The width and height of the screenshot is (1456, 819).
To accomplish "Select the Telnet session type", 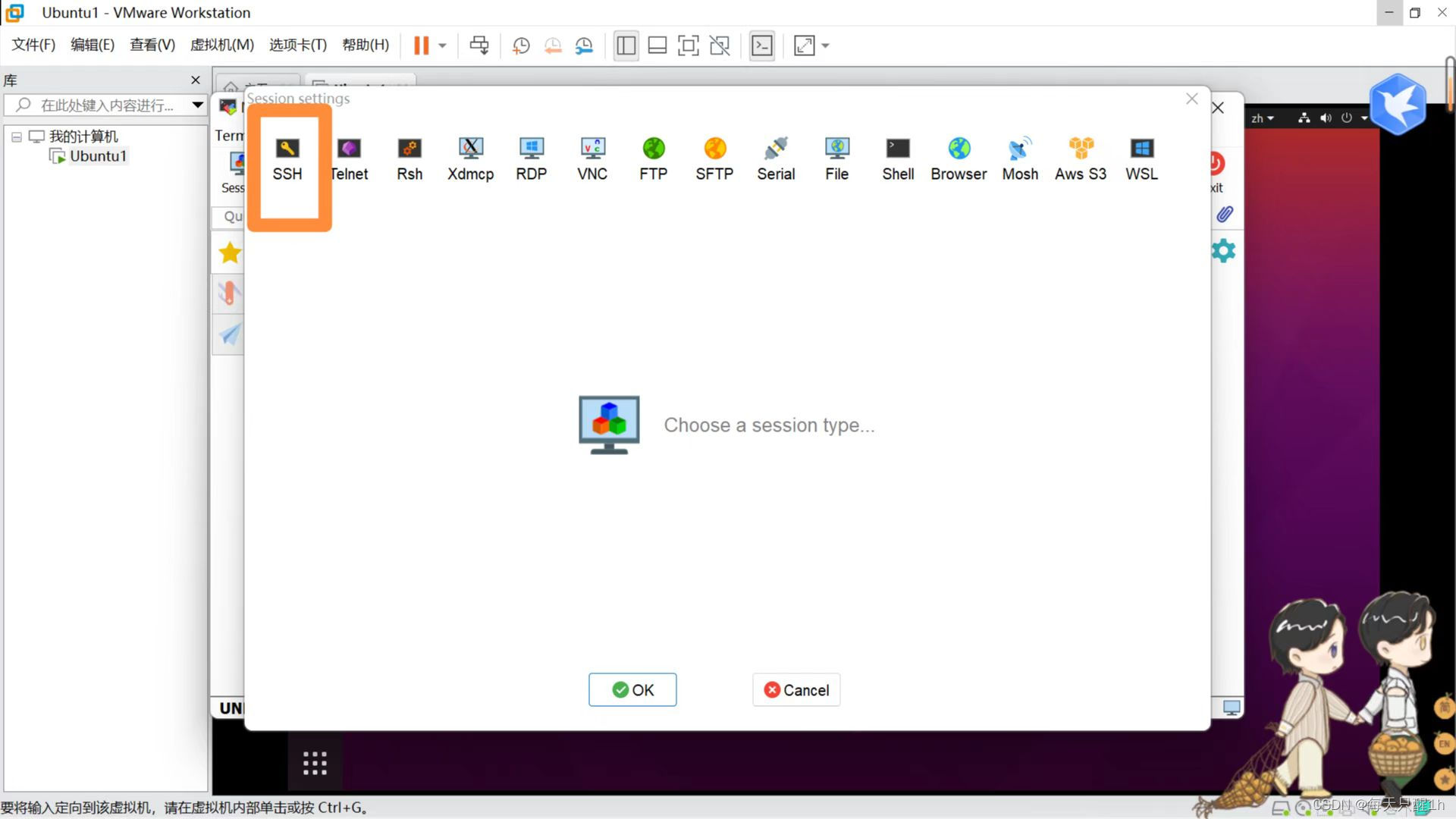I will (x=349, y=158).
